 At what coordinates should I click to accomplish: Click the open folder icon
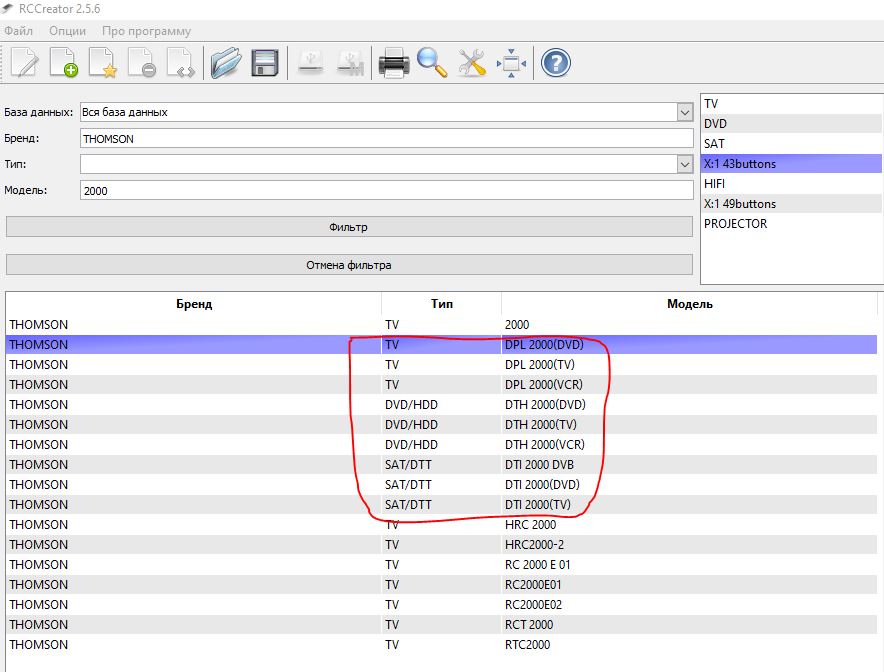pos(226,63)
